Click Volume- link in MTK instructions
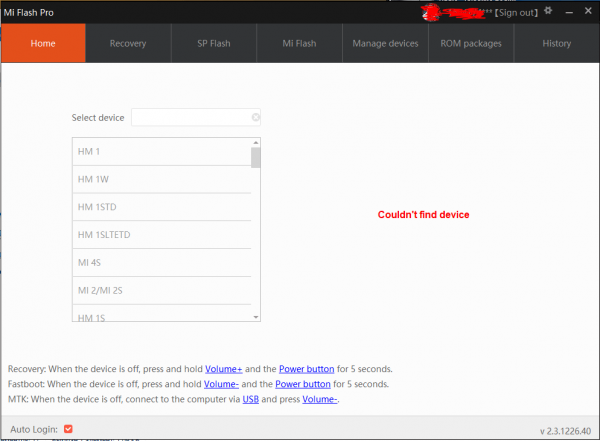Screen dimensions: 600x441 click(x=320, y=399)
